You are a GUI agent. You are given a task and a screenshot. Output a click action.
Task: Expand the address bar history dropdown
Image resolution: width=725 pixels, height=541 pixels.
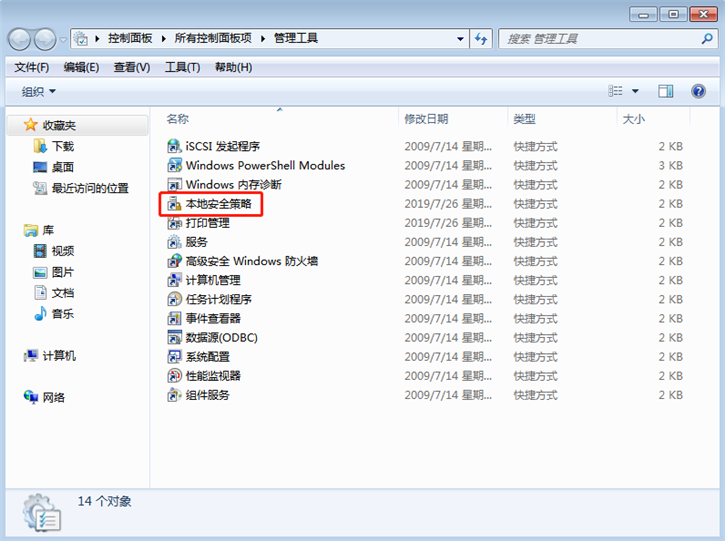(460, 39)
